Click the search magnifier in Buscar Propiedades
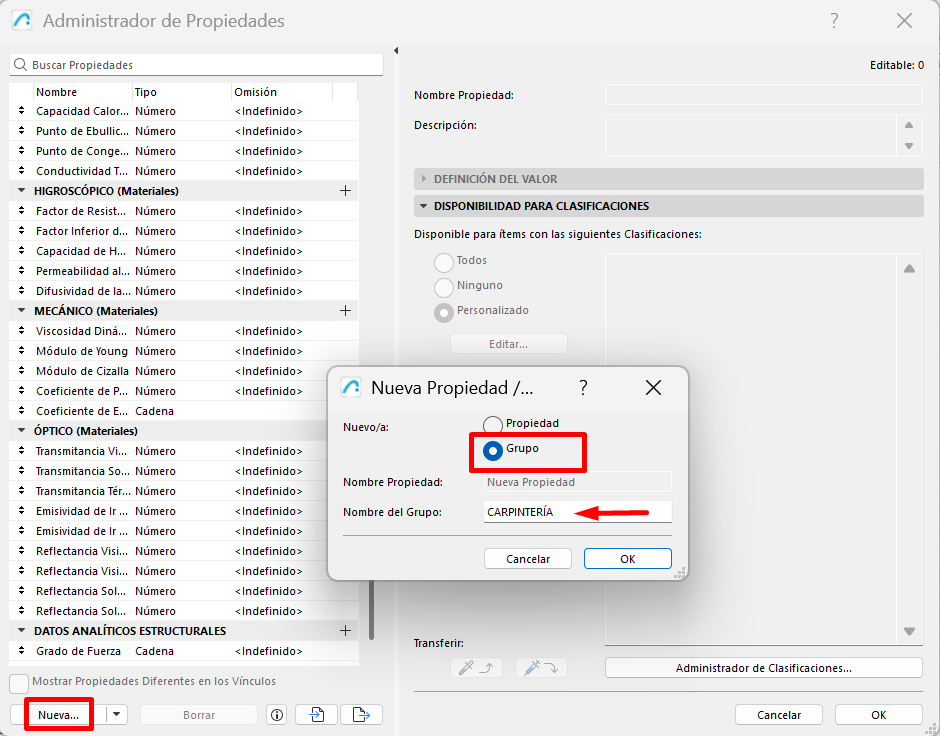The image size is (940, 736). pos(20,65)
